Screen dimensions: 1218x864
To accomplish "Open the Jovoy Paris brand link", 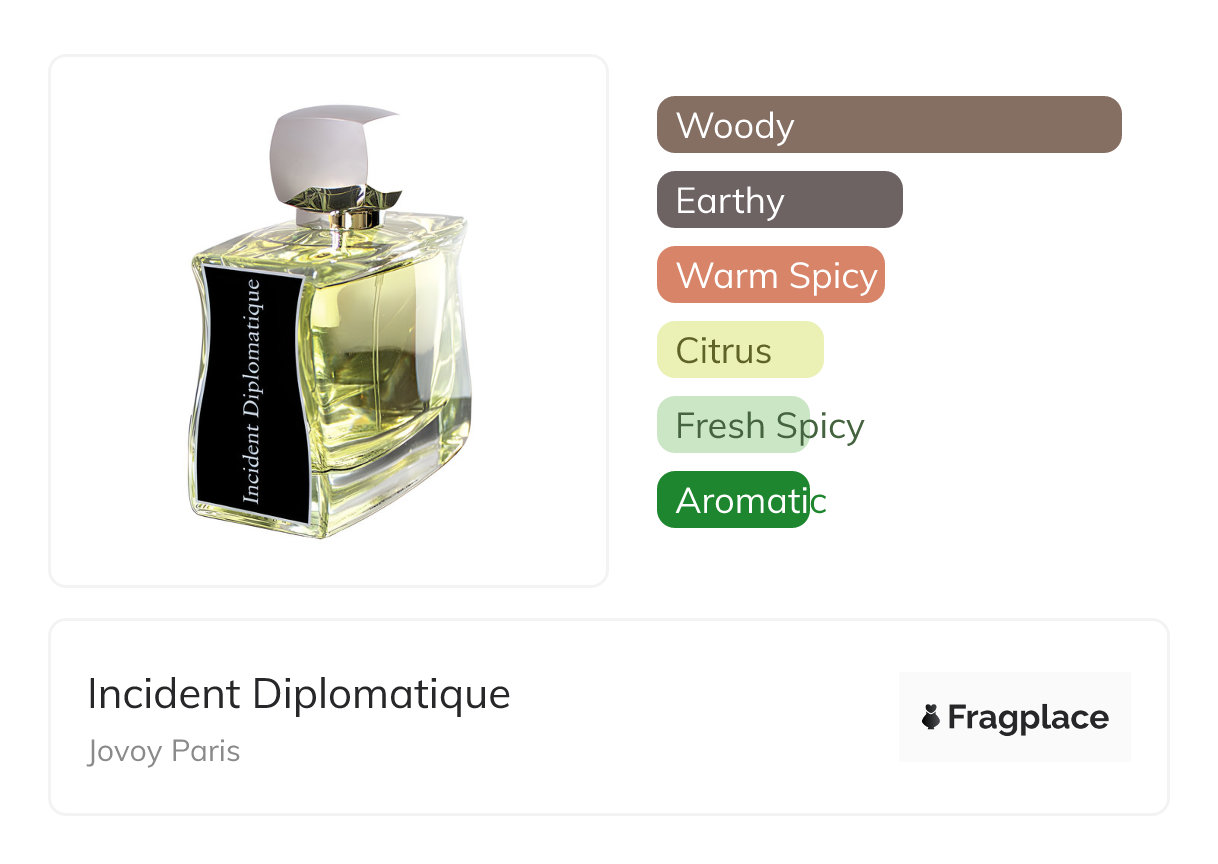I will (164, 751).
